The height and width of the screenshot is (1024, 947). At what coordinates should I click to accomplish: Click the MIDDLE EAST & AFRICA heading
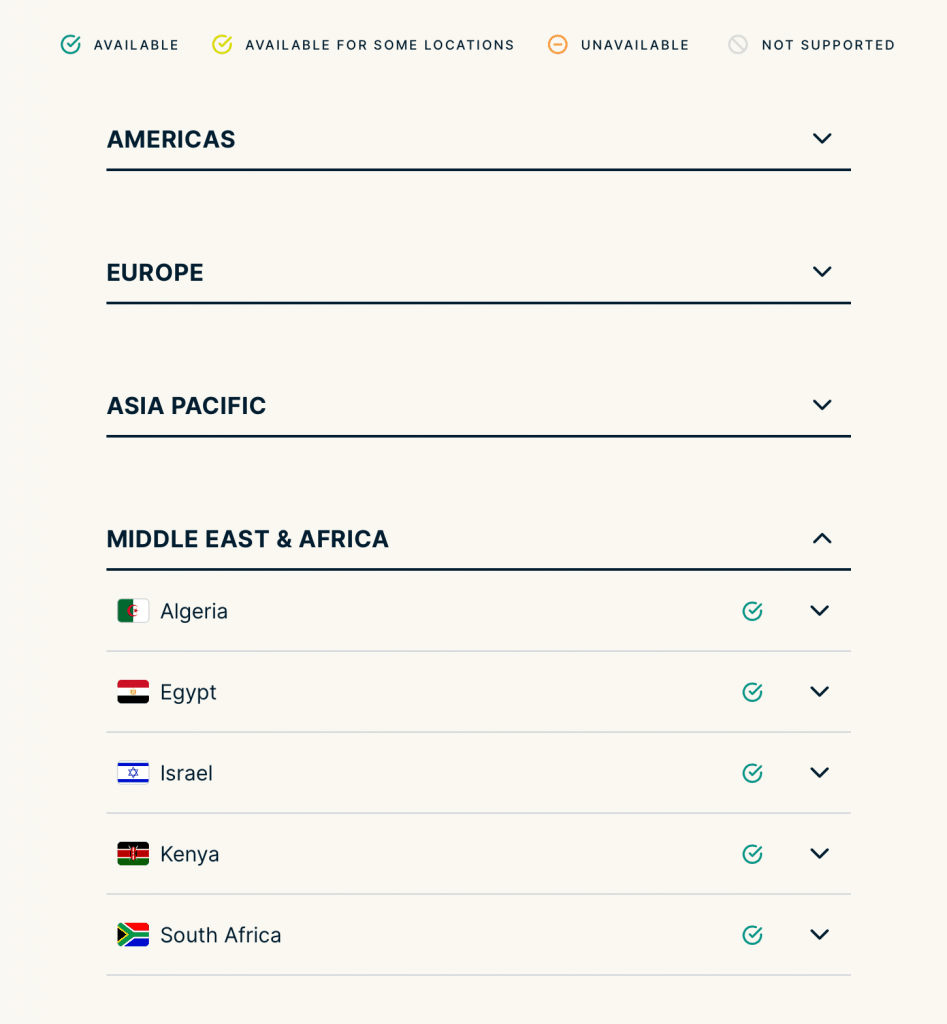coord(247,538)
